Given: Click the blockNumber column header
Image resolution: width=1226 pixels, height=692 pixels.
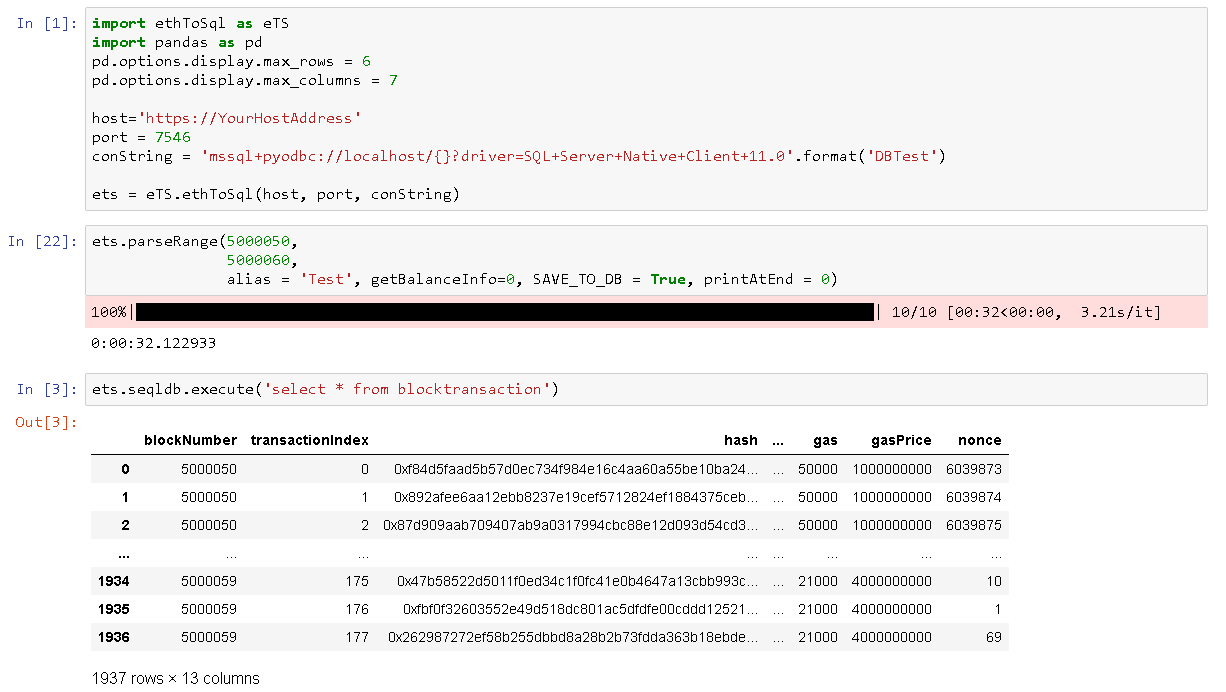Looking at the screenshot, I should [x=191, y=440].
